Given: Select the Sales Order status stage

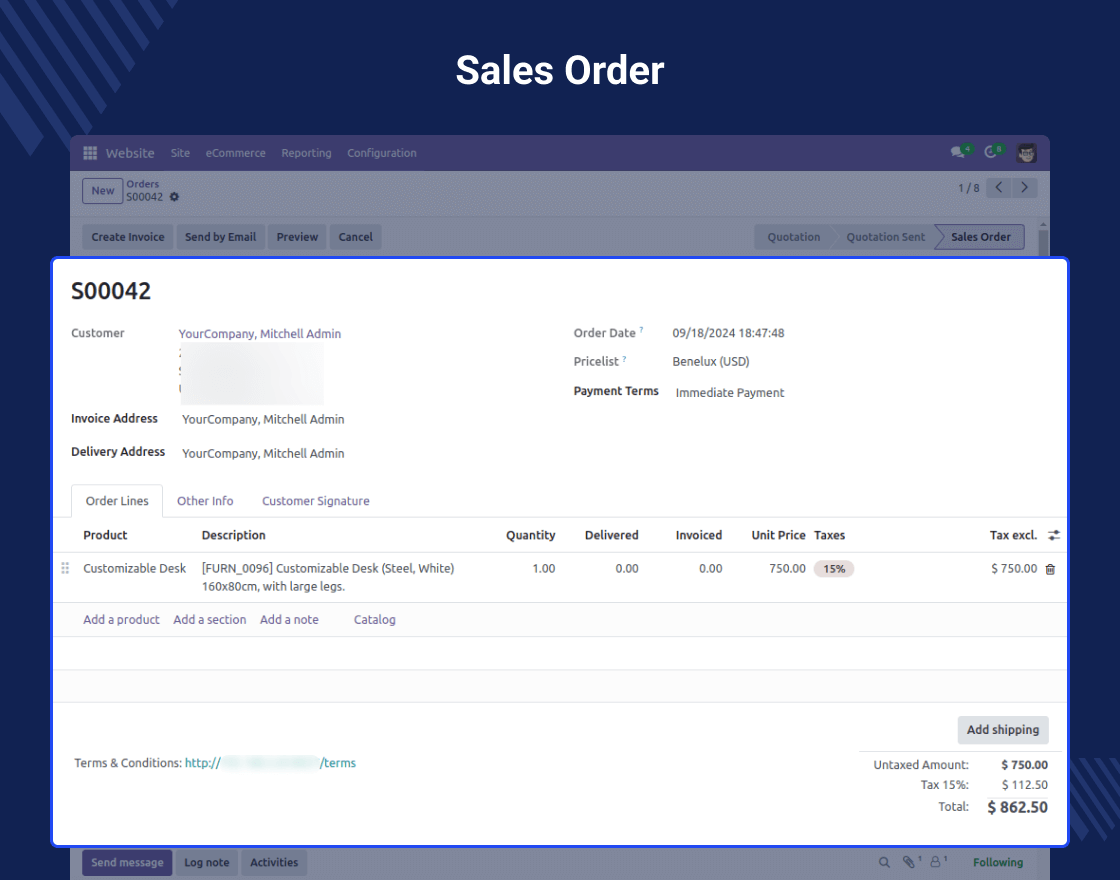Looking at the screenshot, I should coord(981,237).
